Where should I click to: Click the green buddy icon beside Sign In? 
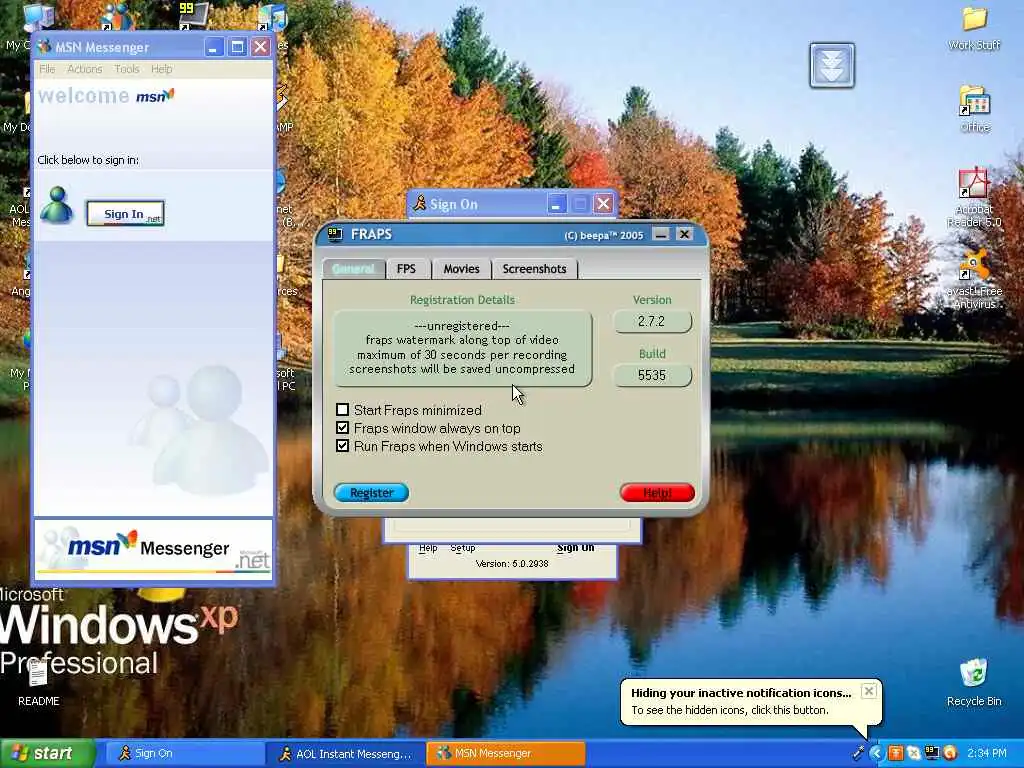coord(57,206)
